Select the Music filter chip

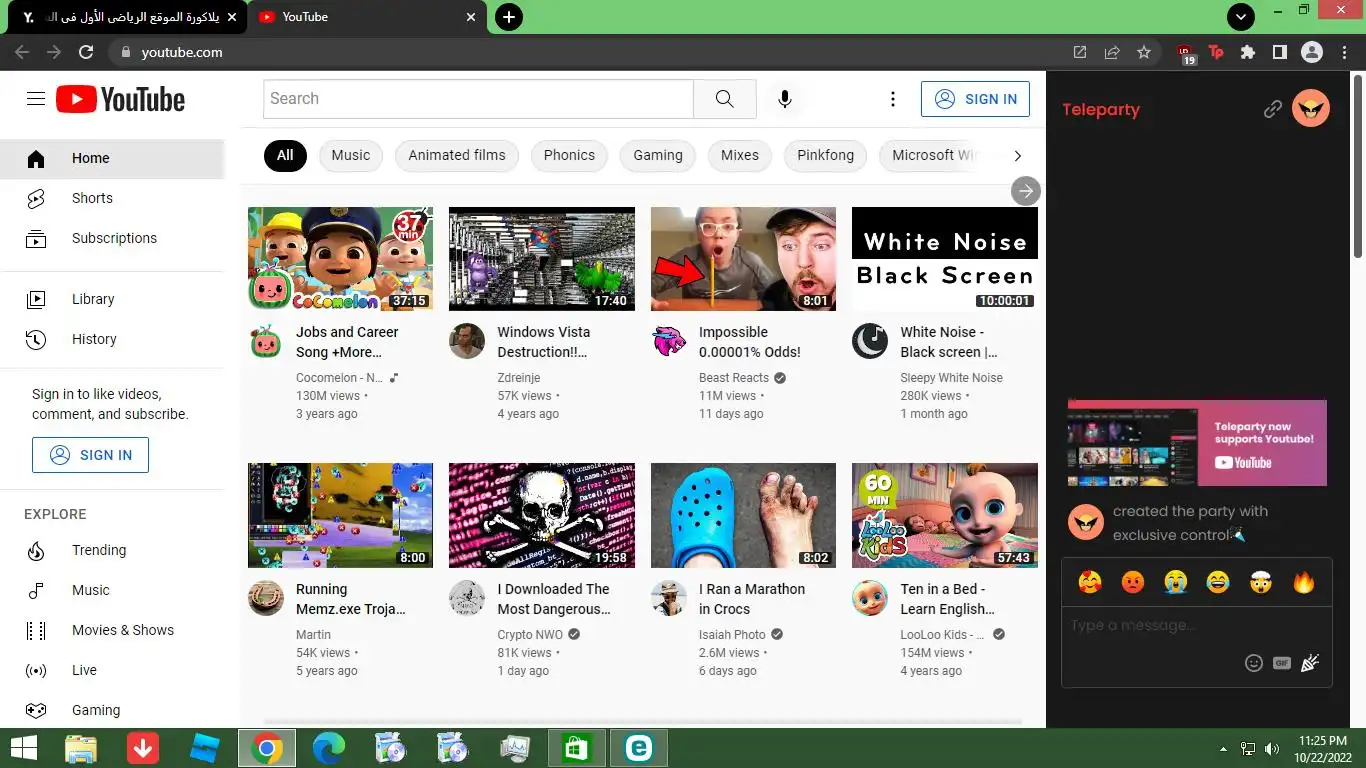click(x=351, y=155)
